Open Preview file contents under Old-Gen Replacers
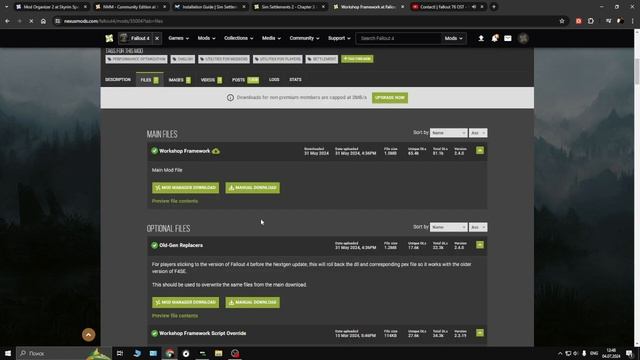Screen dimensions: 640x360 (175, 316)
